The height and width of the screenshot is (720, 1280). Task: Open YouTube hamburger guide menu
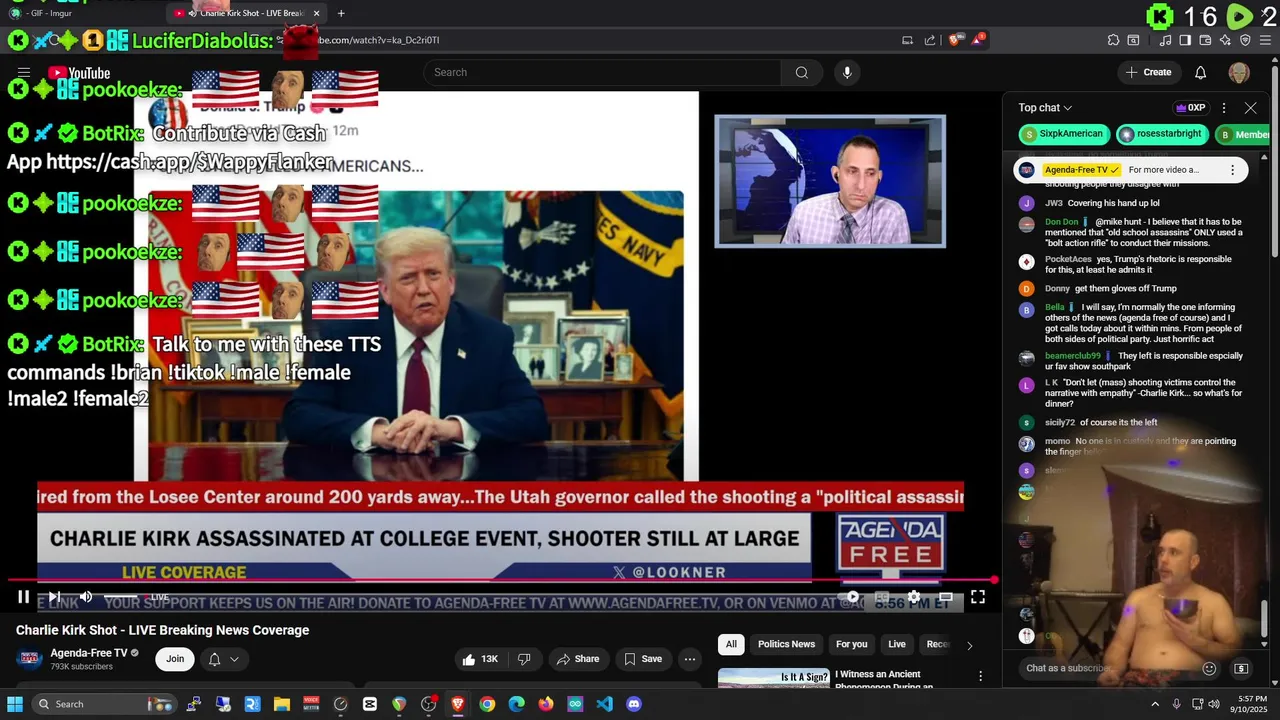coord(24,72)
